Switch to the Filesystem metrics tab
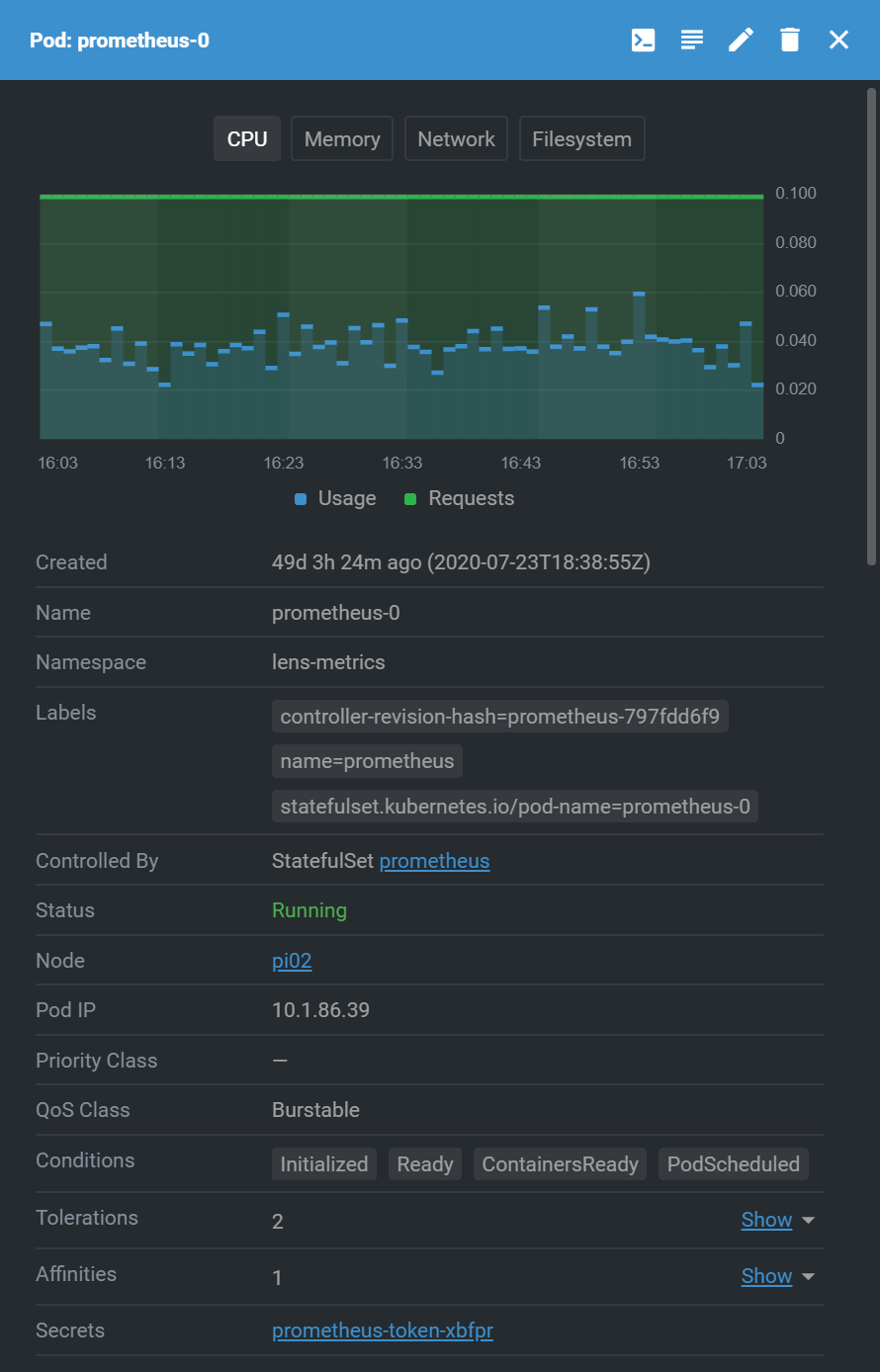The image size is (880, 1372). pyautogui.click(x=581, y=138)
